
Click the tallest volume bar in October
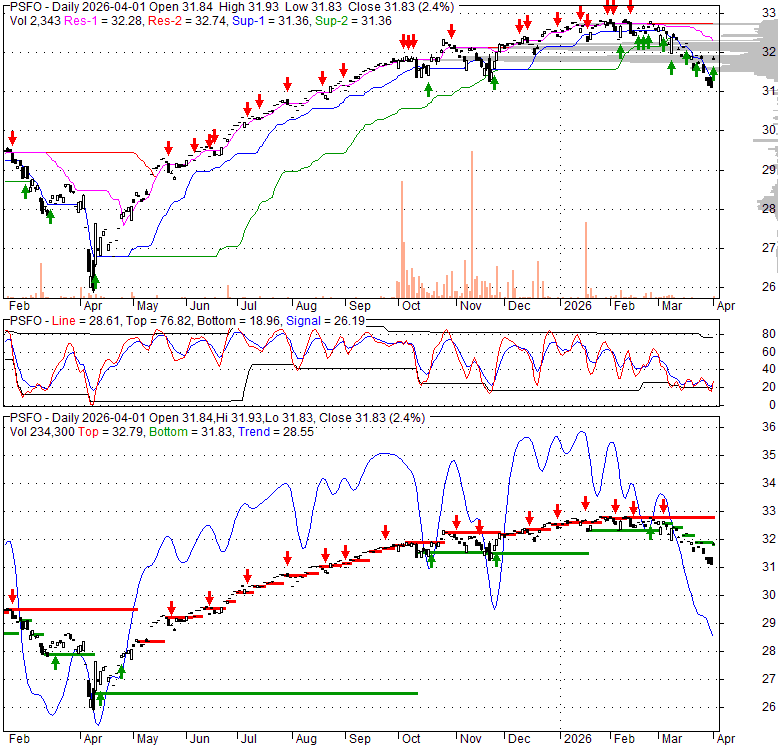(402, 238)
